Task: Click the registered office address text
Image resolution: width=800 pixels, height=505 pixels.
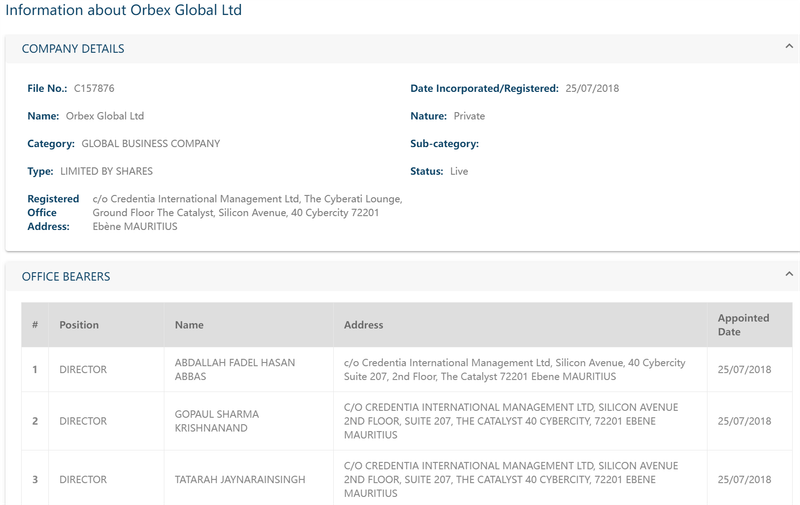Action: [x=247, y=212]
